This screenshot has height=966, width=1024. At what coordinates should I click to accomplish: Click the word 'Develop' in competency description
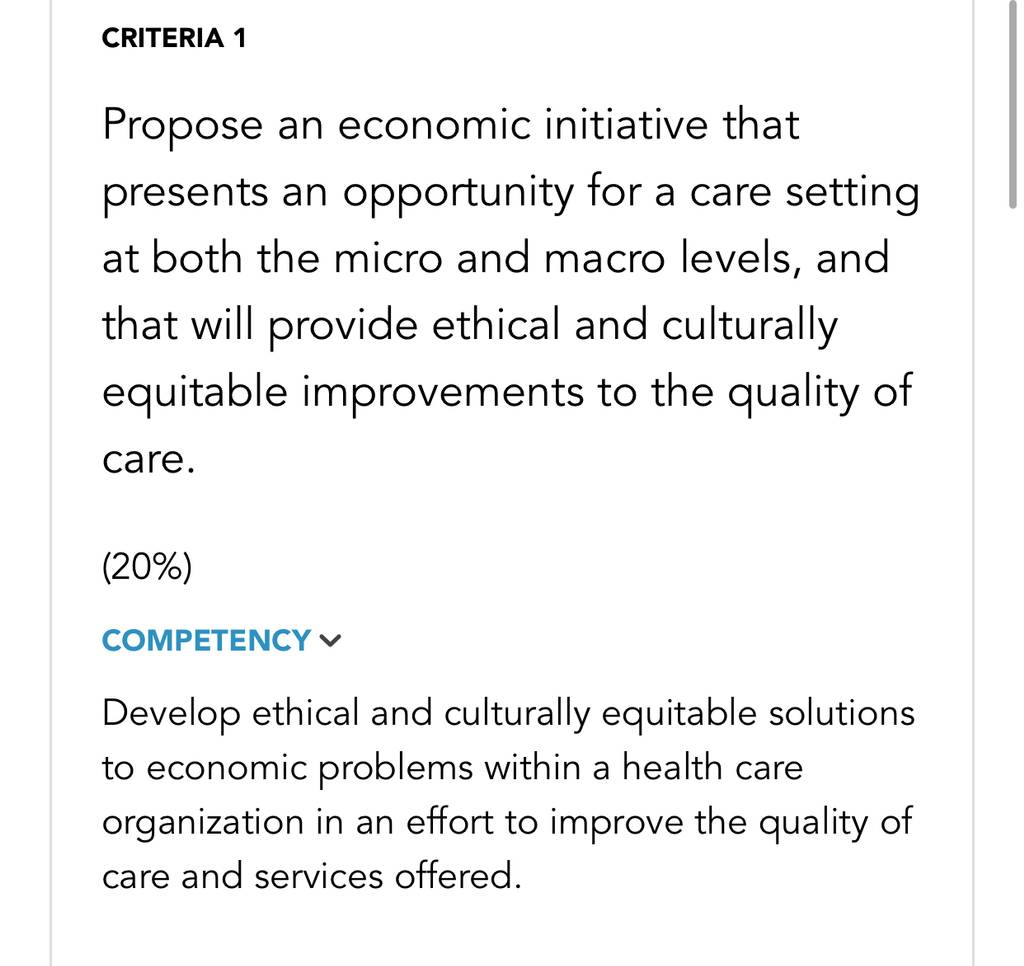click(171, 715)
